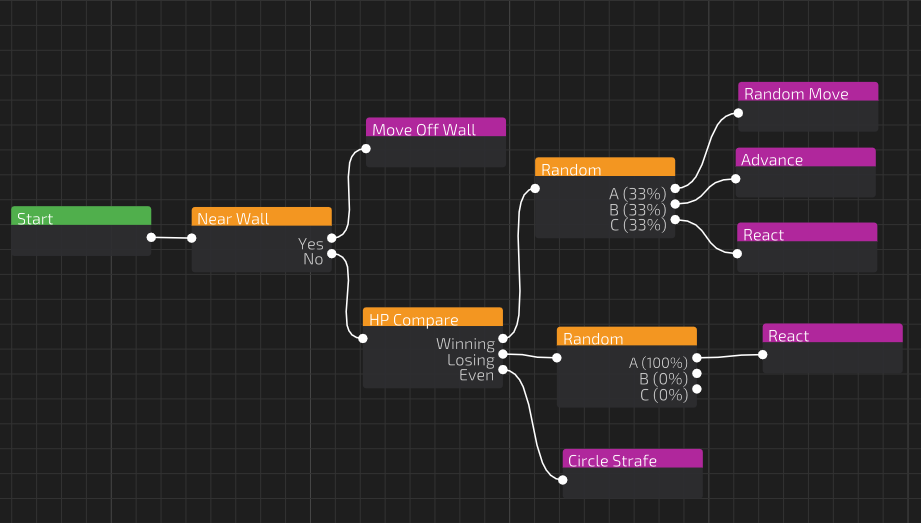Select the green Start node header

coord(81,217)
